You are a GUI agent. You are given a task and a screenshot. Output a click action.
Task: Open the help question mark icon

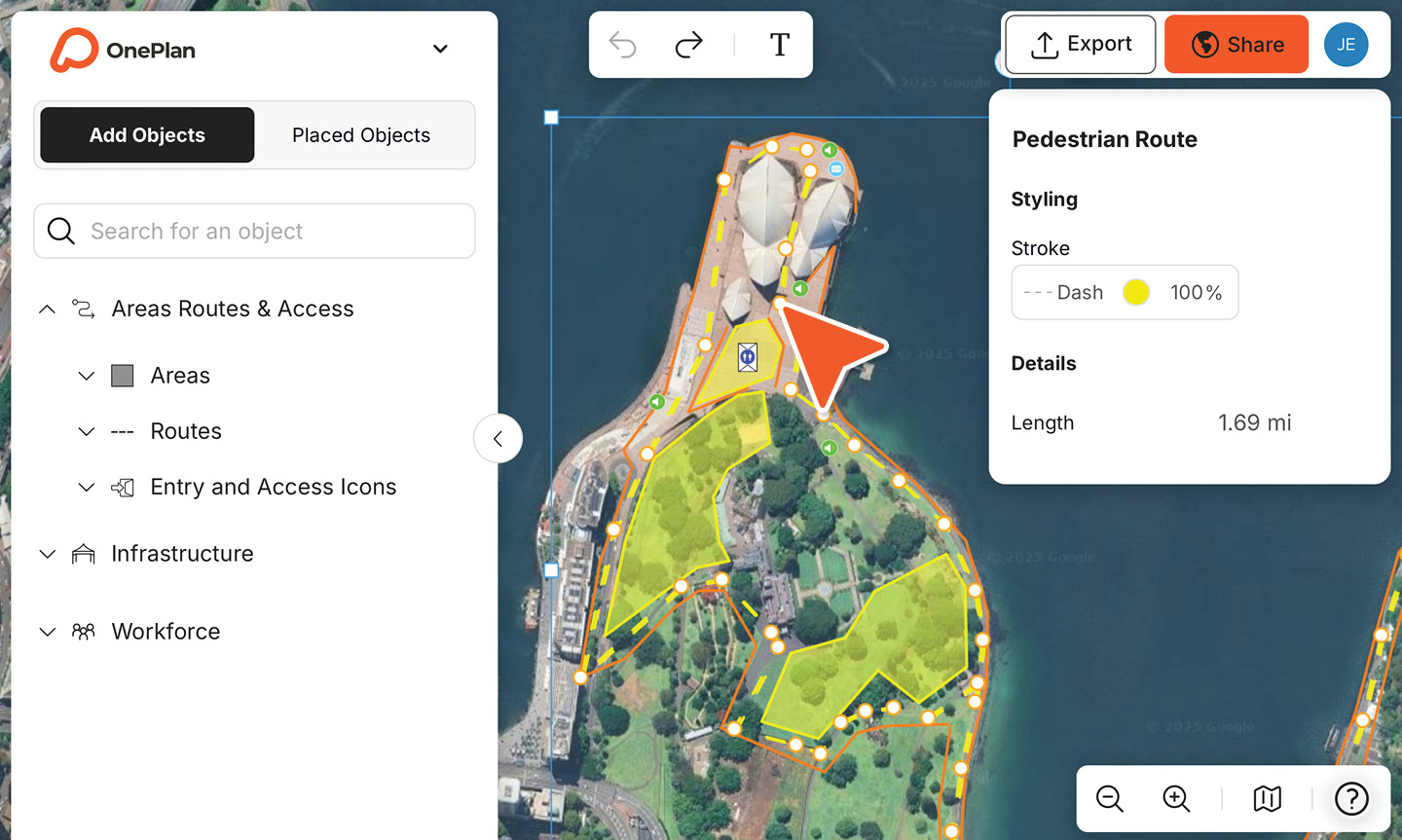1351,799
